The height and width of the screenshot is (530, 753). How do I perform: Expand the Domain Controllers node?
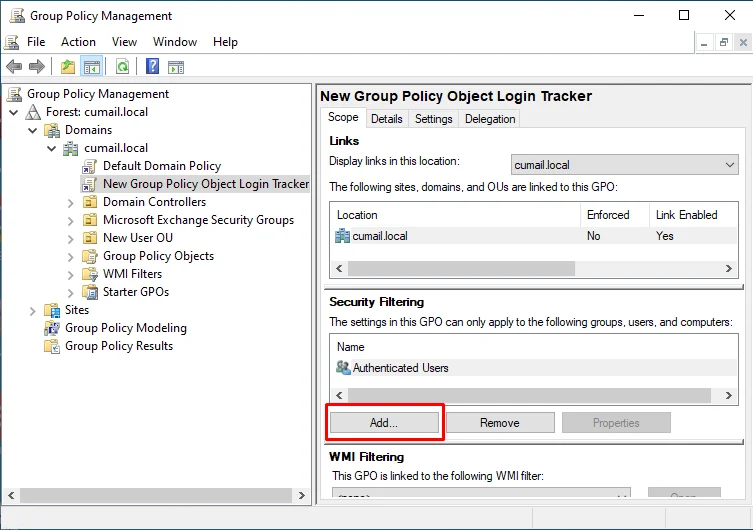71,203
